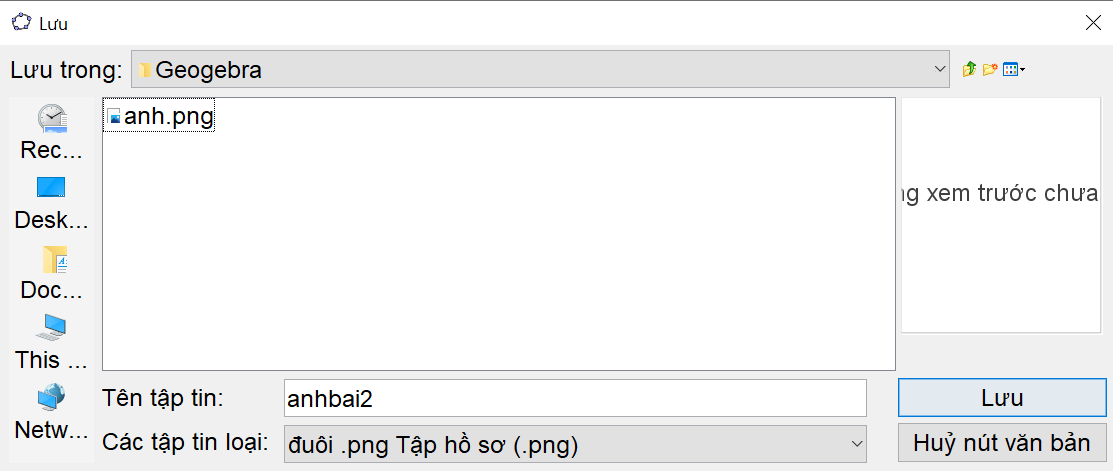Screen dimensions: 1113x471
Task: Select the anh.png file name
Action: pos(168,117)
